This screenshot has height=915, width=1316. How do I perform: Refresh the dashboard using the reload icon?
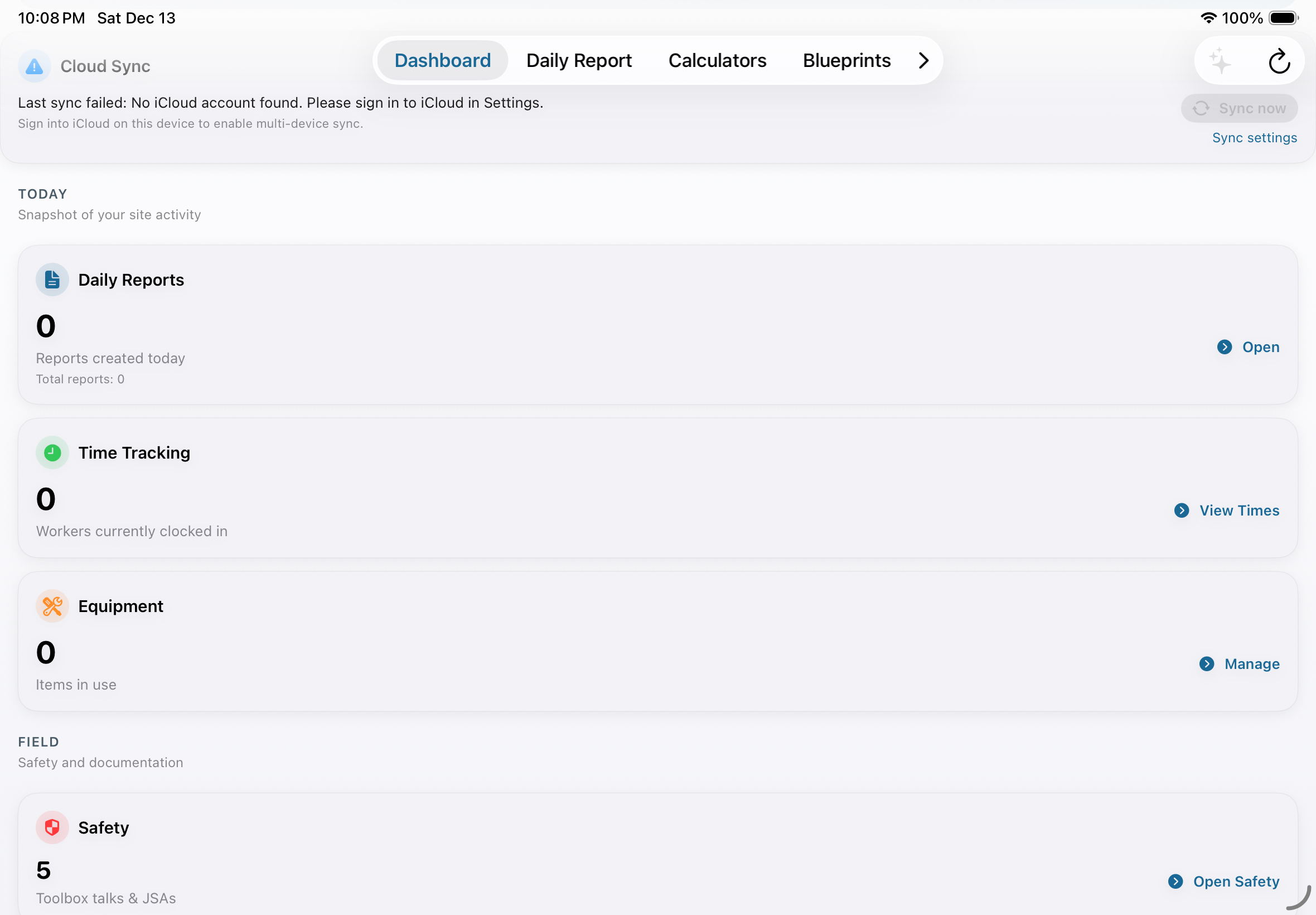click(1279, 60)
